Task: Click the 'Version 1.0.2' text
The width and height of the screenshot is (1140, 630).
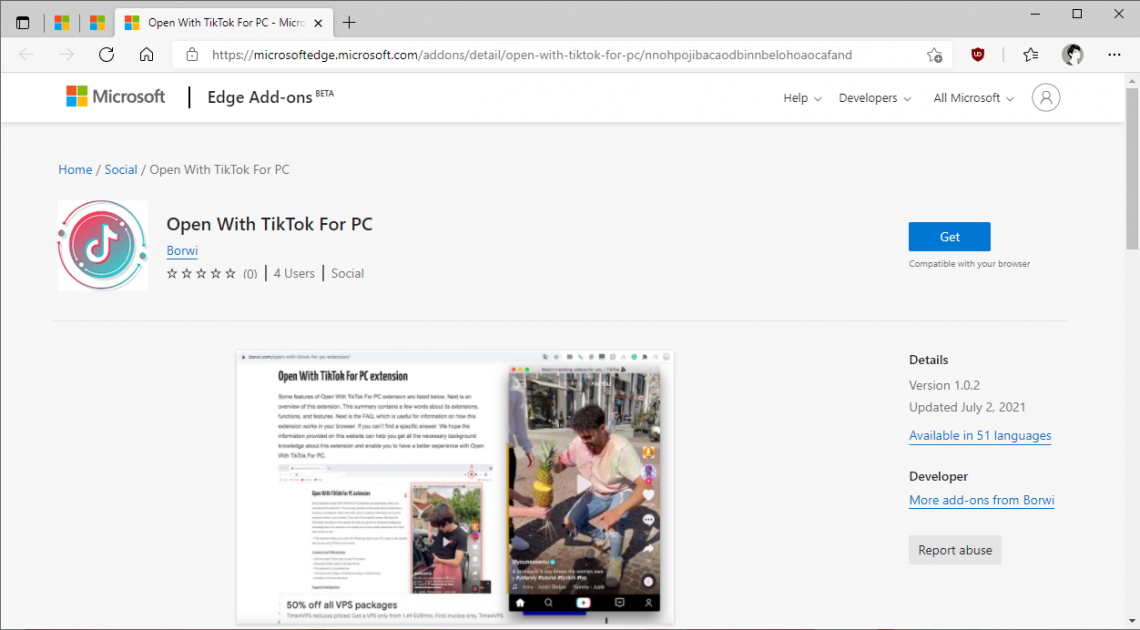Action: pos(944,385)
